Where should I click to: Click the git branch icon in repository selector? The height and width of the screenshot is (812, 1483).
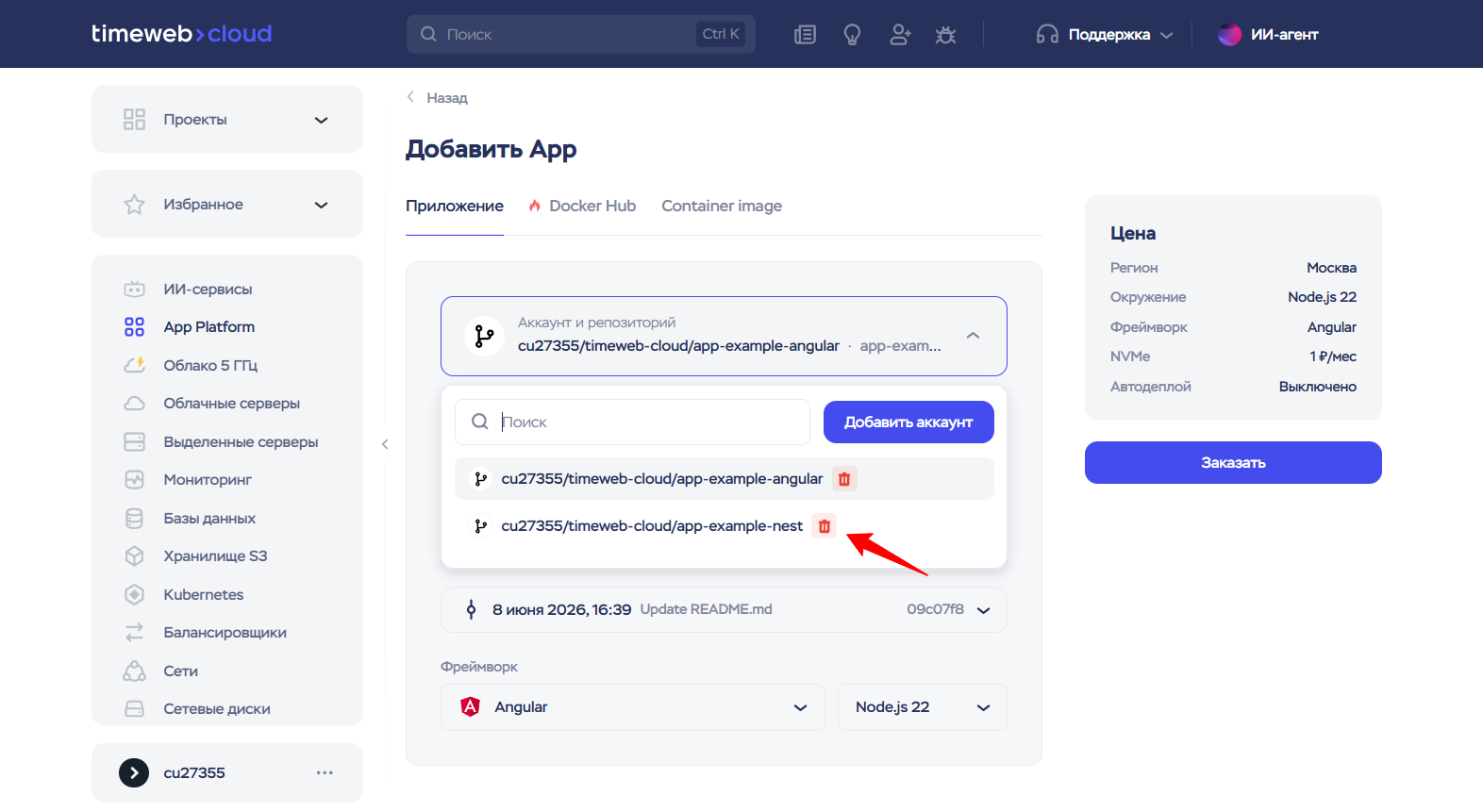click(484, 336)
